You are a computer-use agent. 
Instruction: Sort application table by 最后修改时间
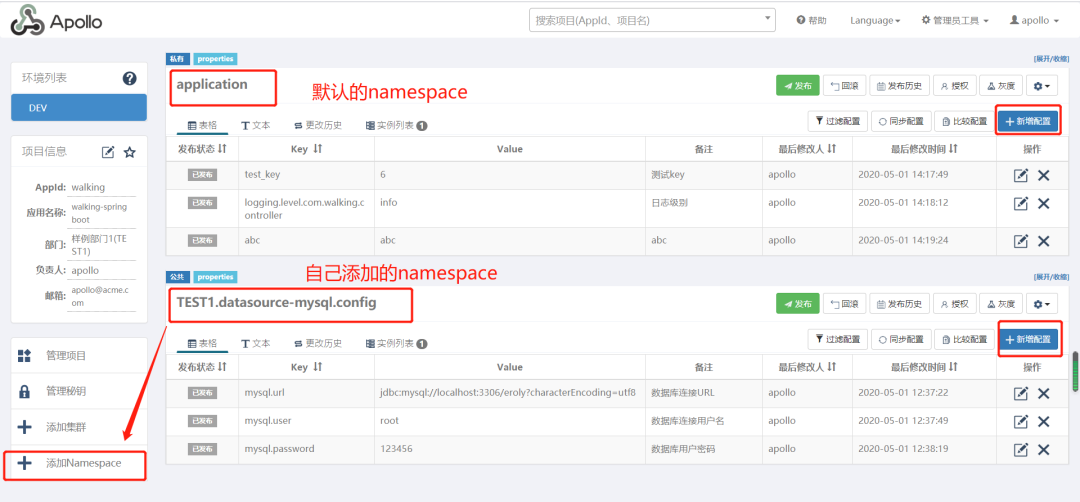[953, 149]
